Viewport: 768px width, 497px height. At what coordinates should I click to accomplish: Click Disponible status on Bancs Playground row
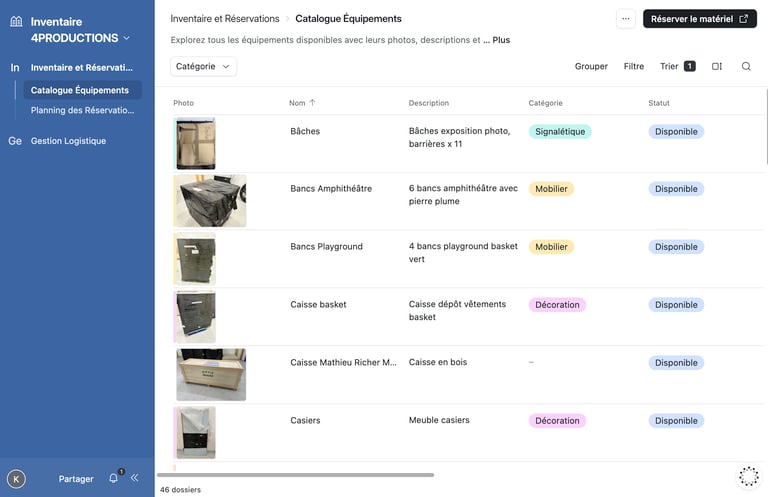[x=676, y=247]
